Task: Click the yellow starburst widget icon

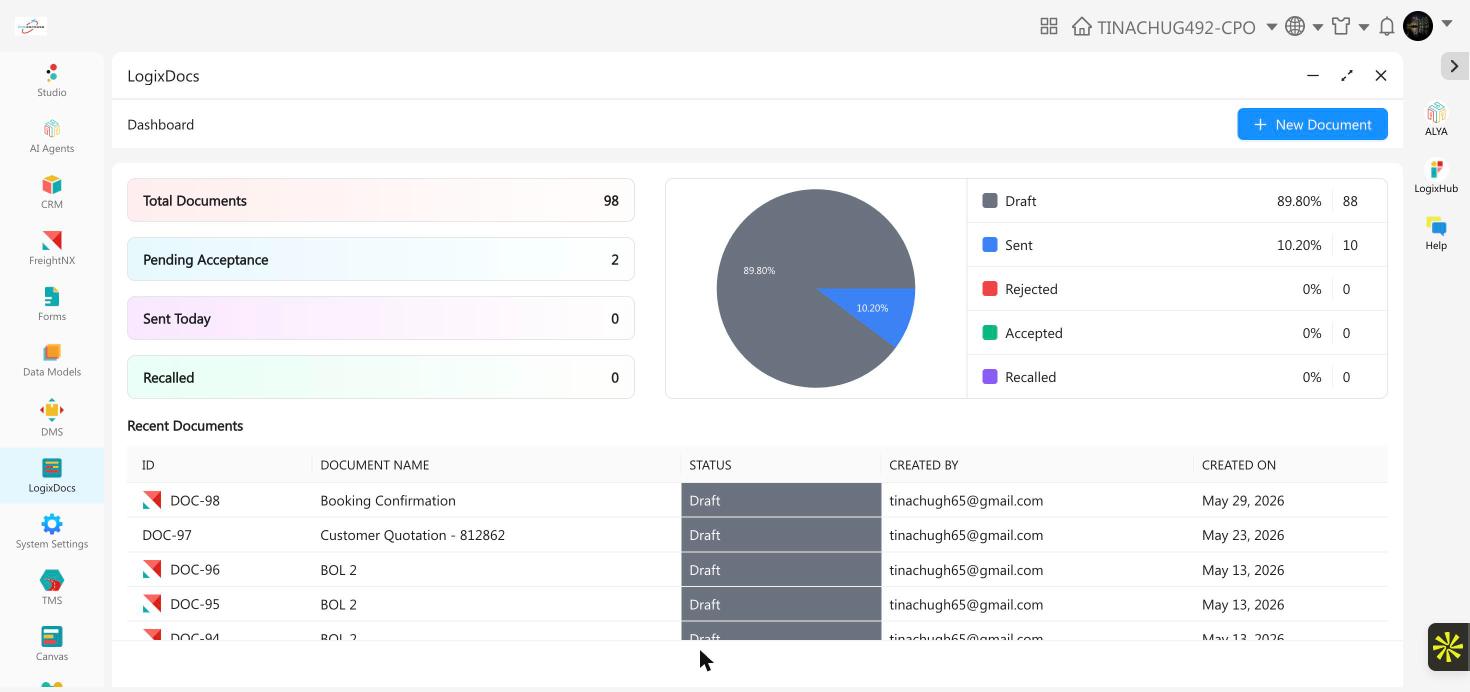Action: tap(1448, 647)
